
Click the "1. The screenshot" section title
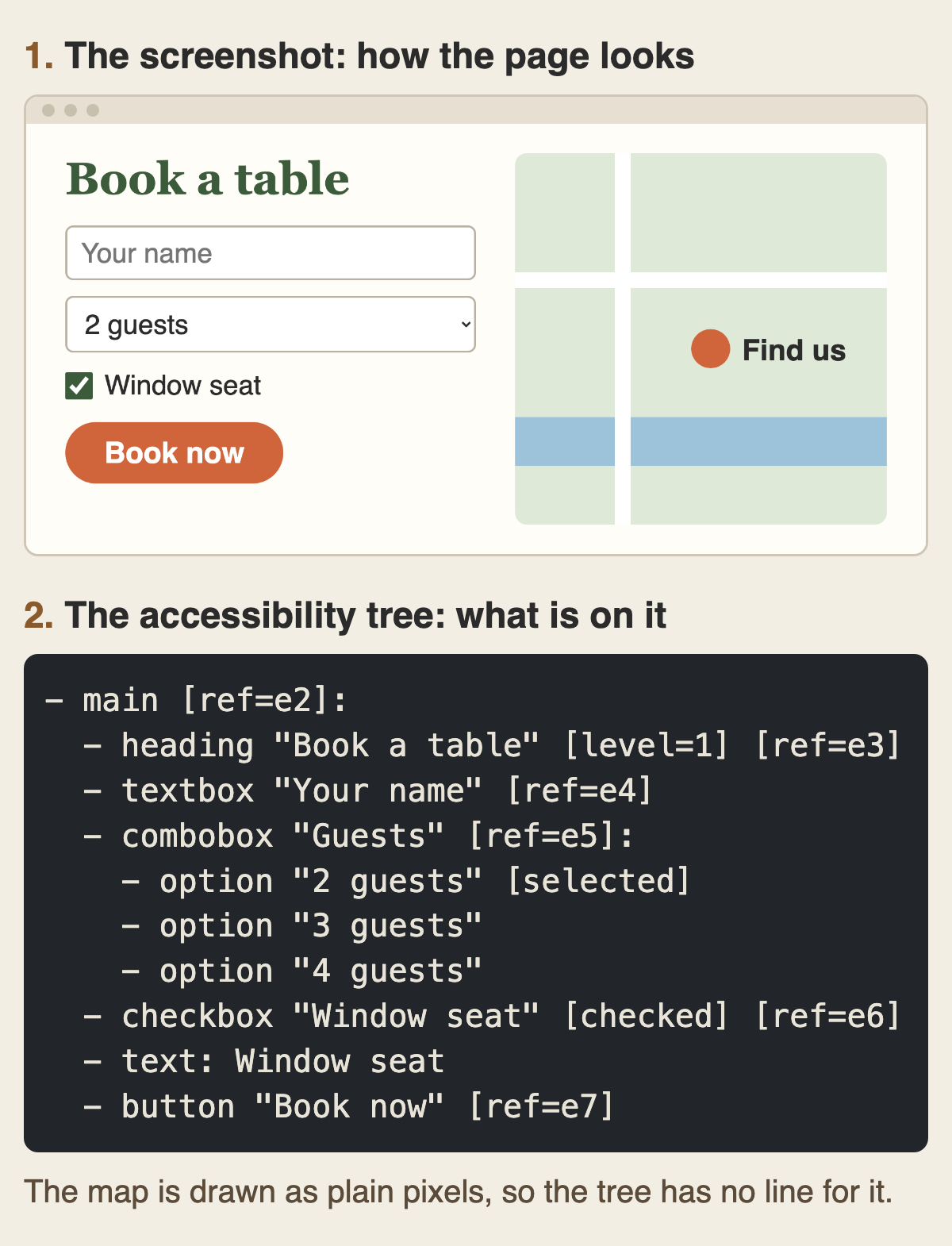click(359, 56)
